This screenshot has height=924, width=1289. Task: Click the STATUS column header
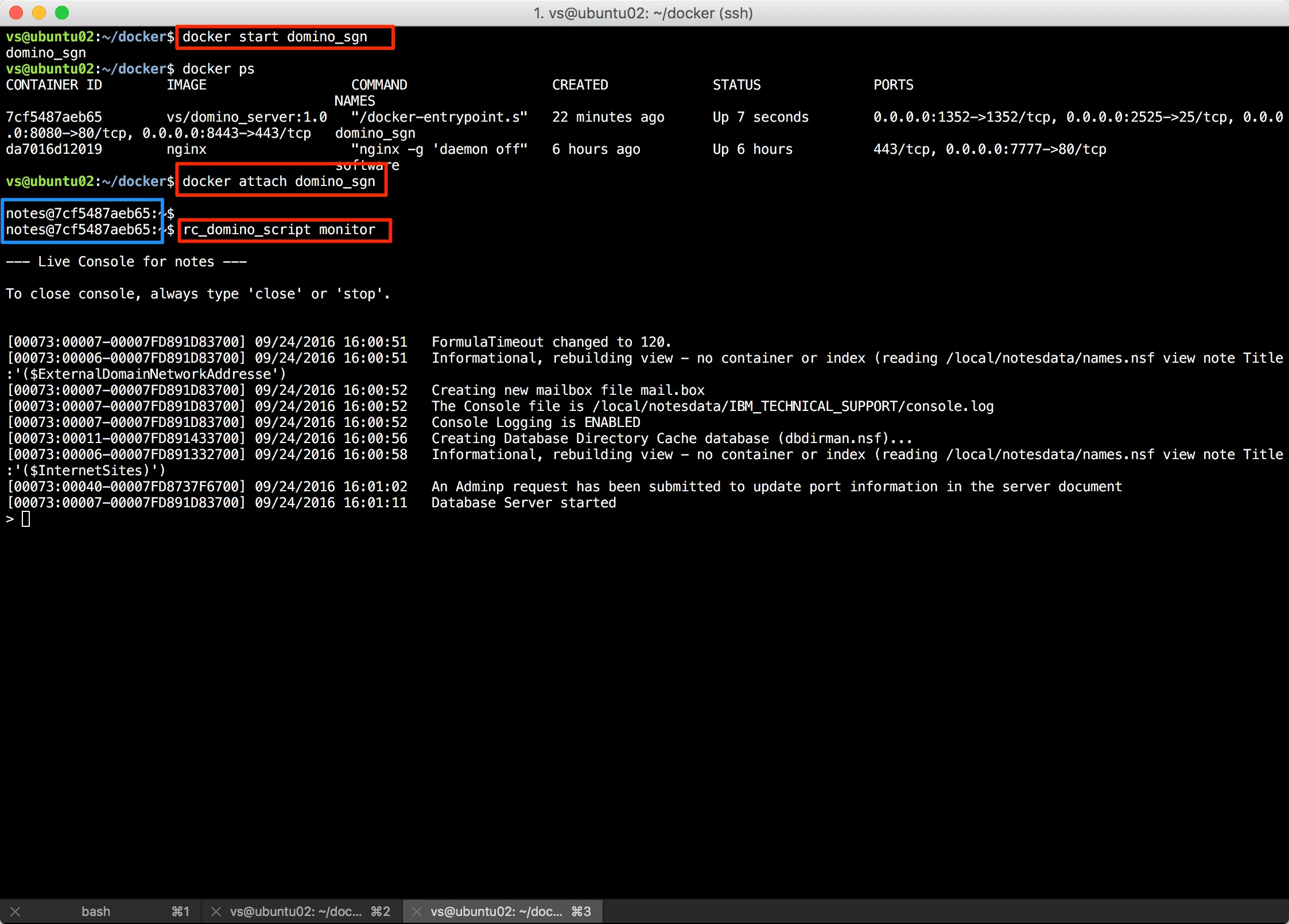[736, 86]
